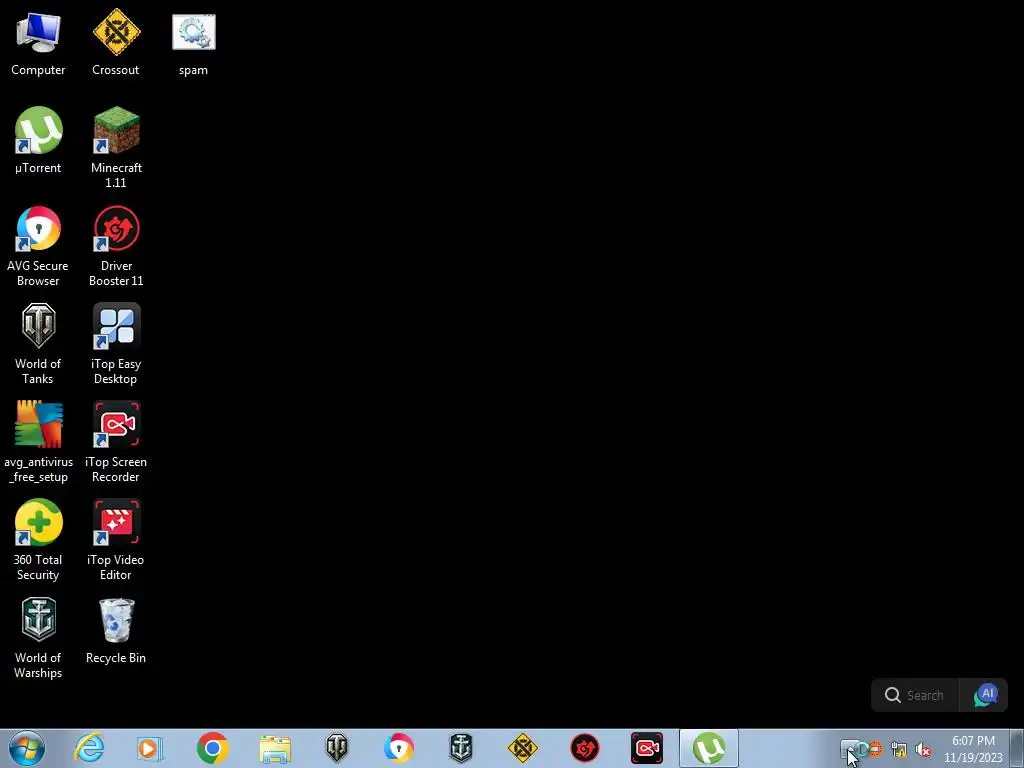Show hidden tray icons arrow
Screen dimensions: 1024x768
848,749
